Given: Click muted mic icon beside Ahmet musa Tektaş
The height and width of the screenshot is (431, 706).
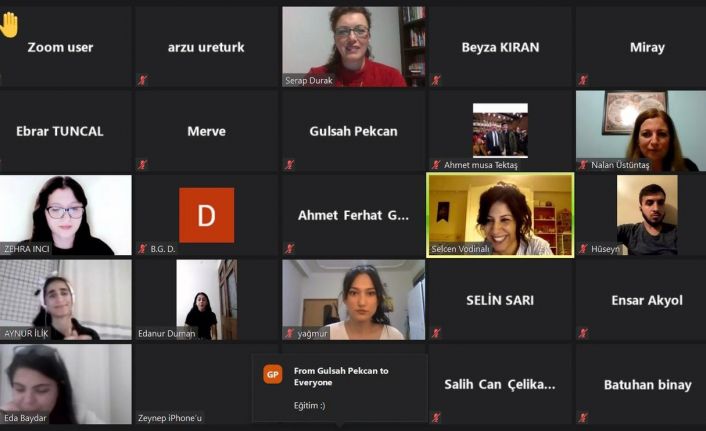Looking at the screenshot, I should [436, 164].
